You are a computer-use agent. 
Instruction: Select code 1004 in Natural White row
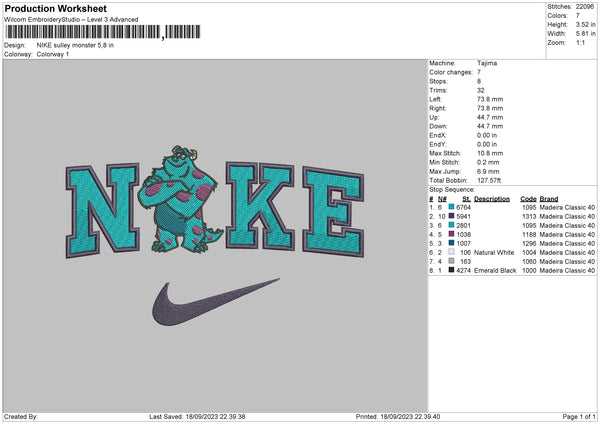[x=529, y=253]
